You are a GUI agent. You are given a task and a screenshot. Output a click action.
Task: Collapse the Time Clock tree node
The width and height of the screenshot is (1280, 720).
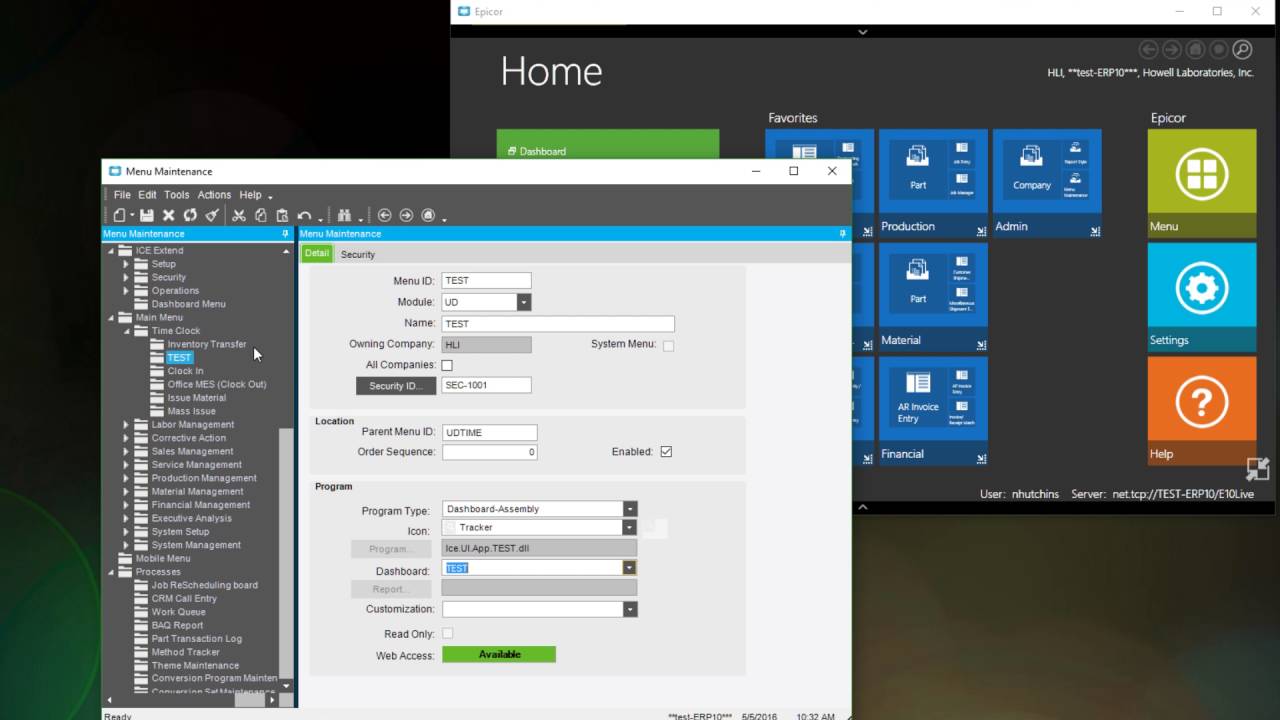click(127, 331)
